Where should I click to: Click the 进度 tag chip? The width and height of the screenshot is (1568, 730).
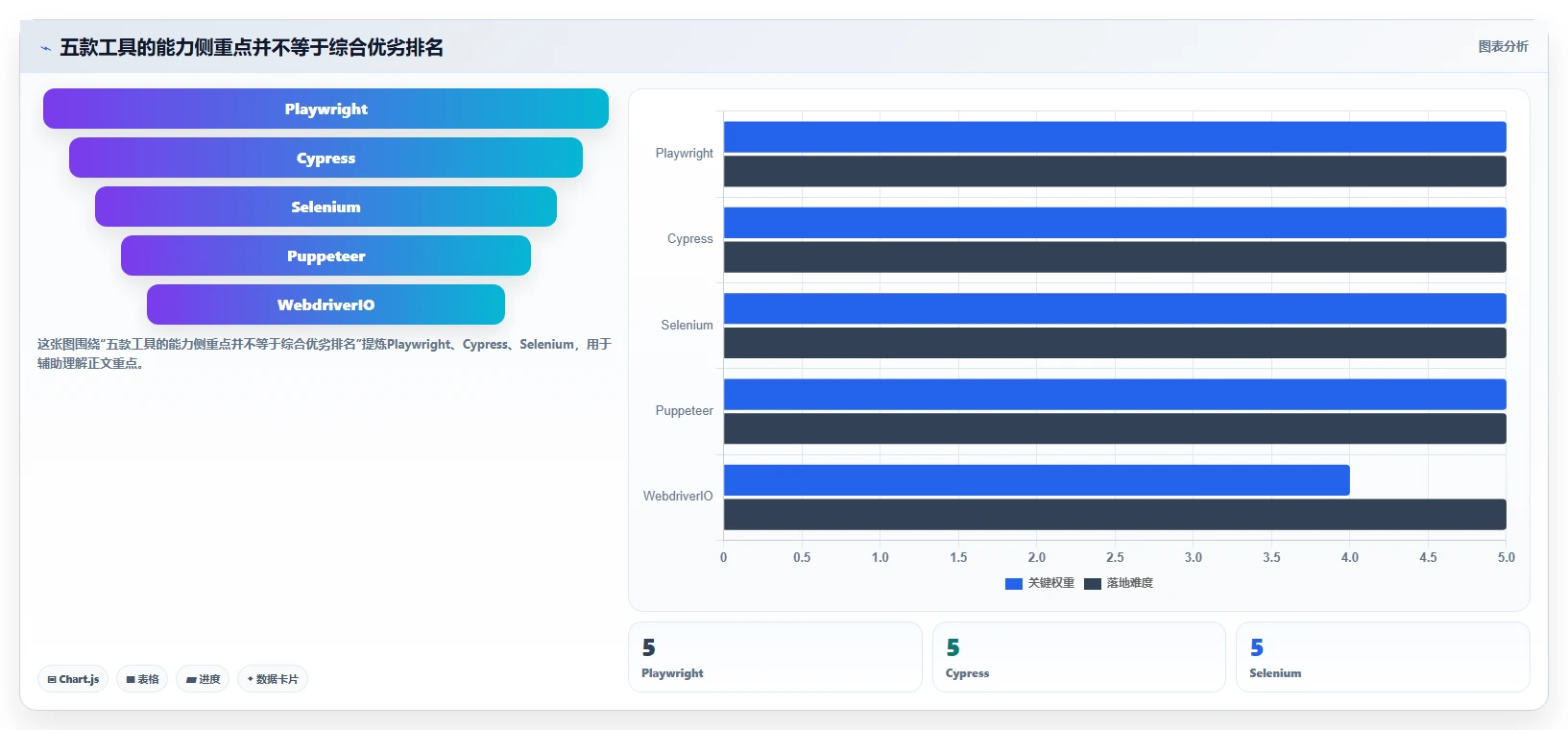(203, 679)
